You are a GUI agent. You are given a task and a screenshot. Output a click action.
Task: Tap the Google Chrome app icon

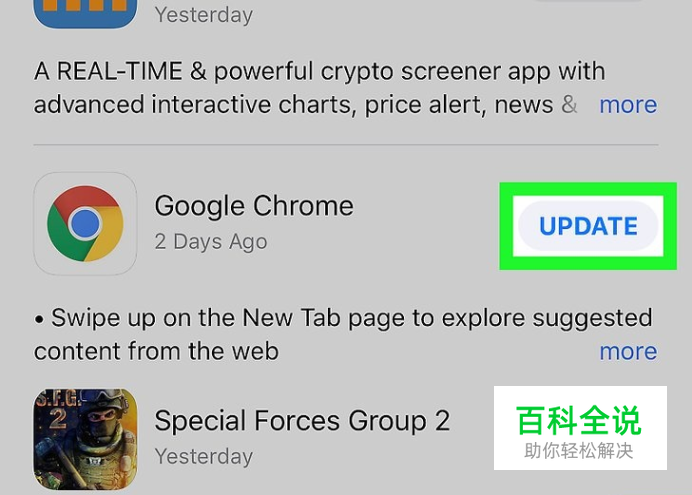coord(85,224)
